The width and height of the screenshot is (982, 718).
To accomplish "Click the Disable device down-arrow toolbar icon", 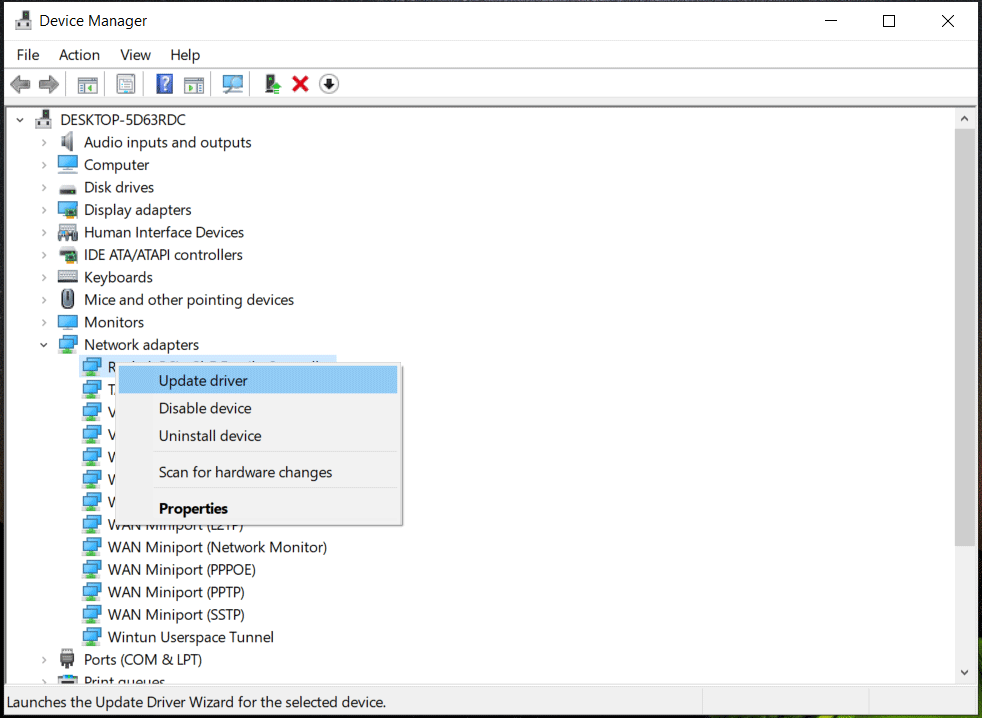I will pyautogui.click(x=329, y=84).
